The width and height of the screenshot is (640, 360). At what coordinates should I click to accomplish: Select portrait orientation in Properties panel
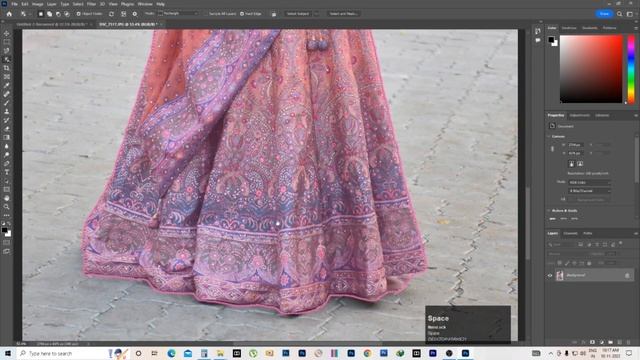coord(571,164)
